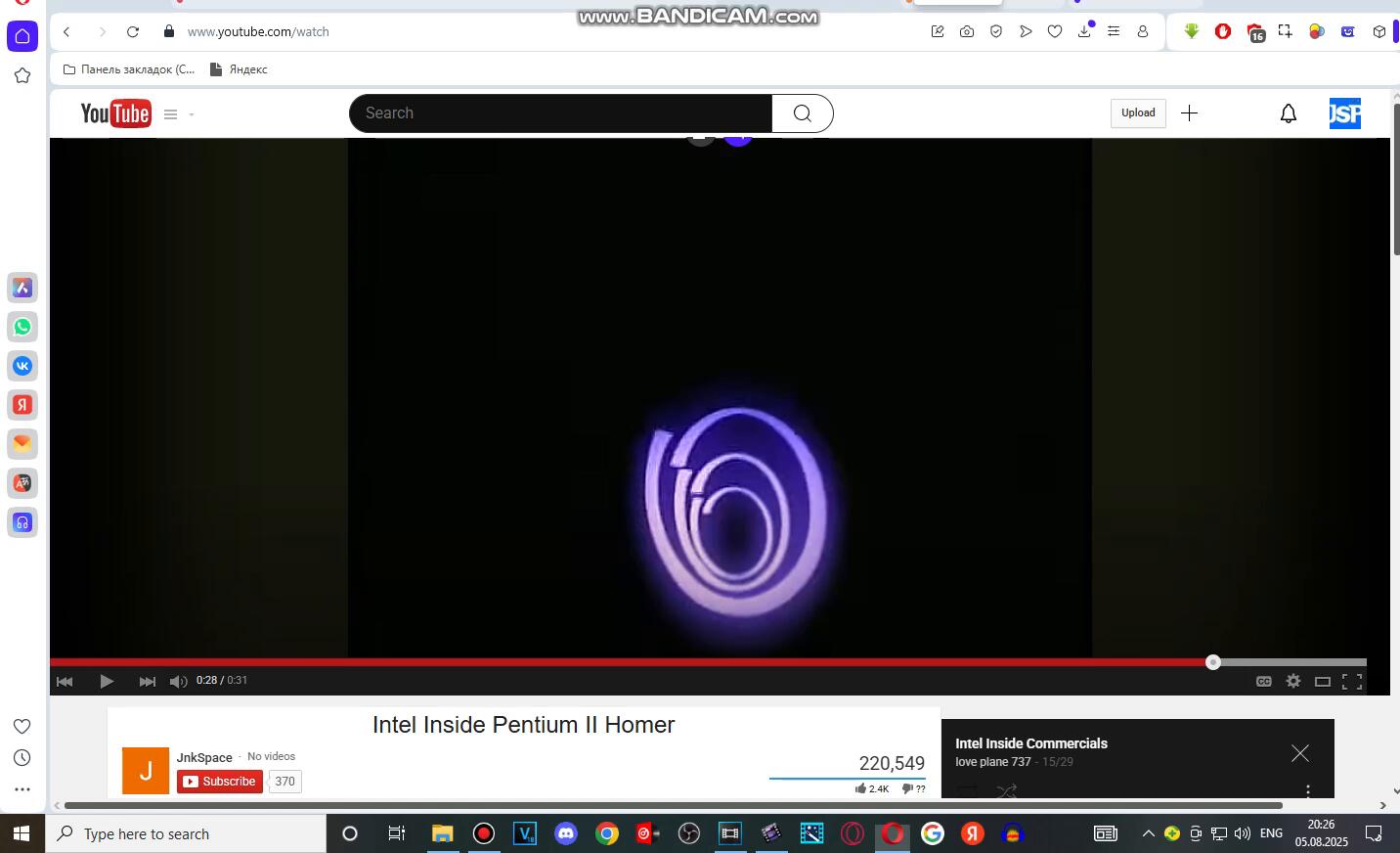Open browser downloads panel

pos(1084,31)
